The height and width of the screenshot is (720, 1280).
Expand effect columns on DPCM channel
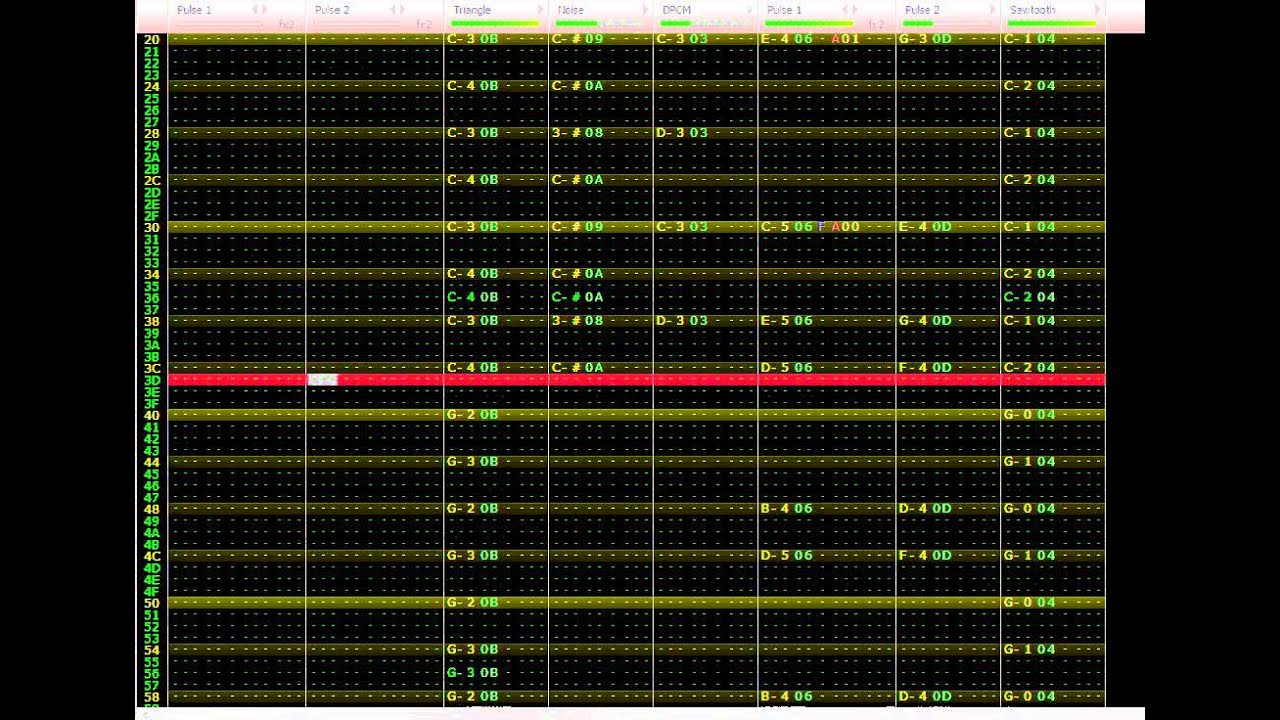751,10
